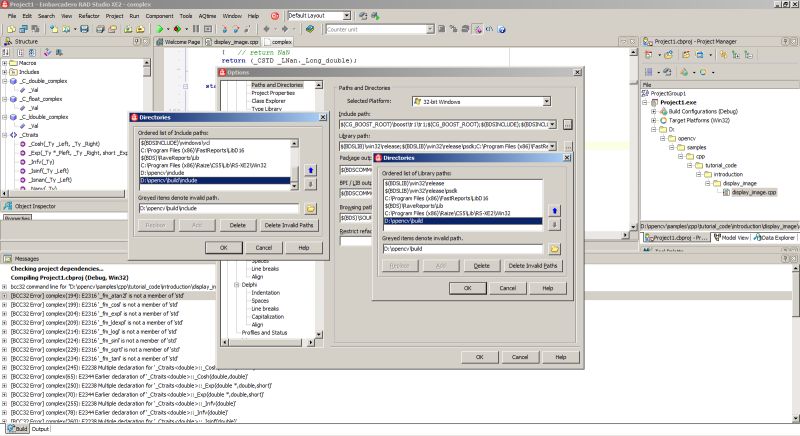This screenshot has width=800, height=436.
Task: Move library path up with blue arrow
Action: (555, 211)
